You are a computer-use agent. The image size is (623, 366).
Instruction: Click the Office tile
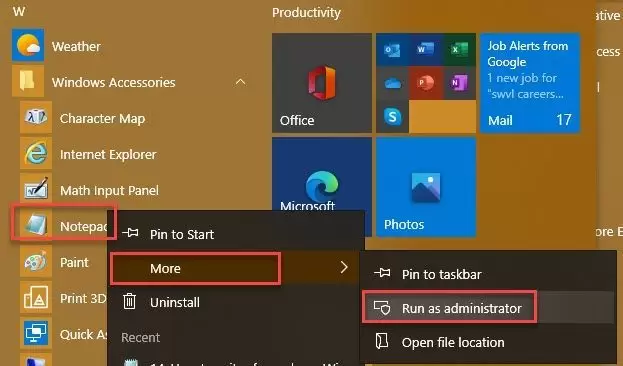click(322, 83)
